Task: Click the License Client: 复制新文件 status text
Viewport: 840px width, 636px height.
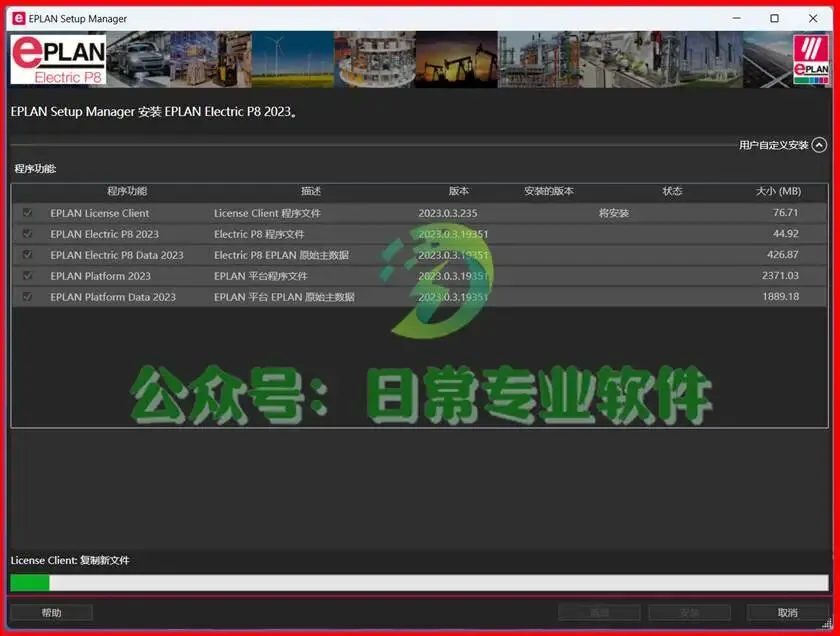Action: click(70, 560)
